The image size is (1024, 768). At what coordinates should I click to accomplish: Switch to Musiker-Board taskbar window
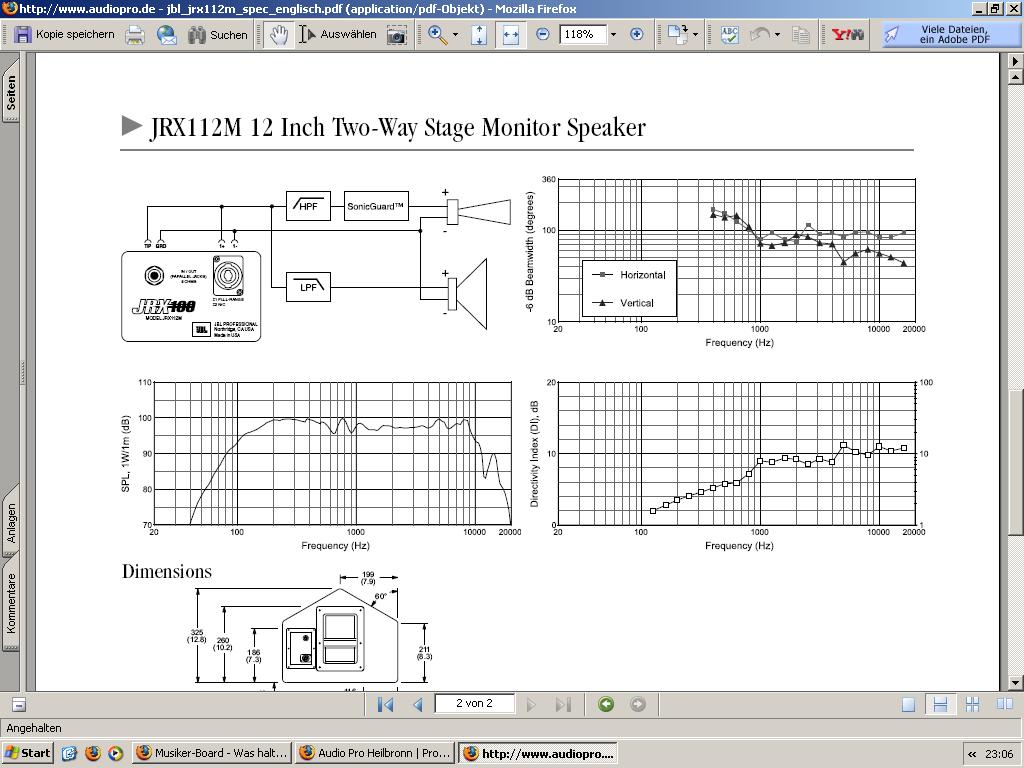point(212,753)
